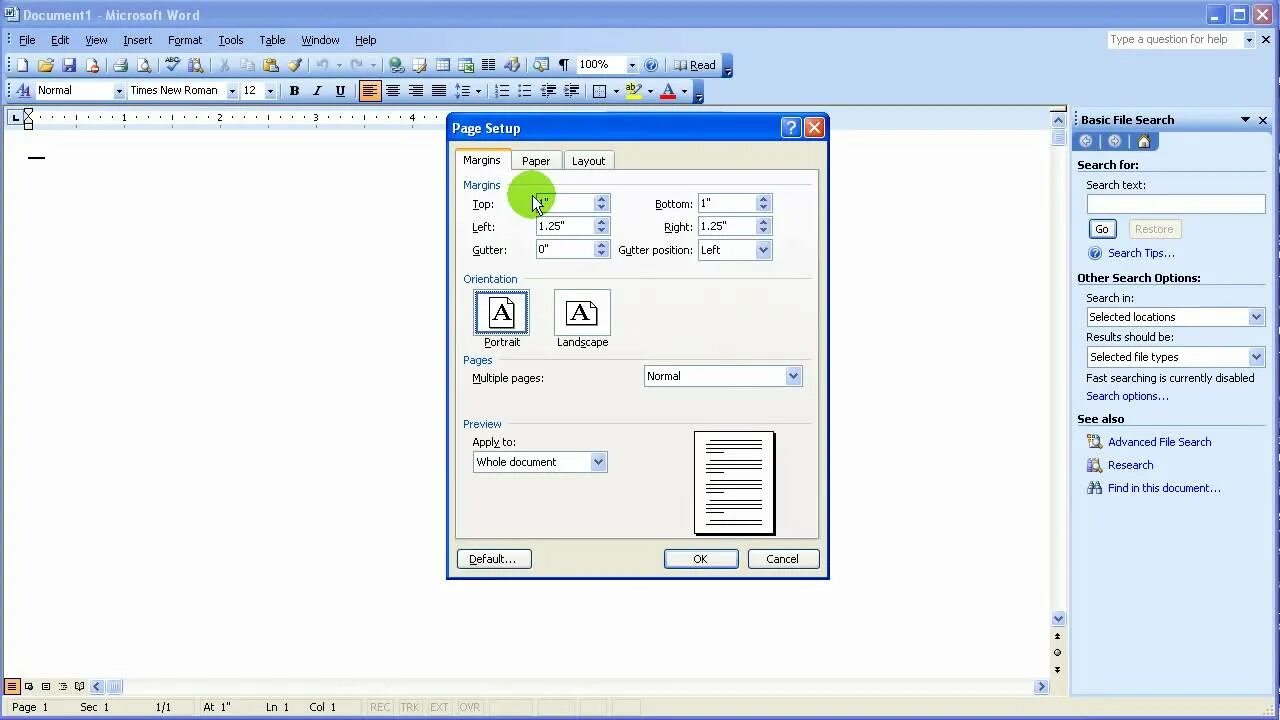Click the Page Setup help question mark
This screenshot has height=720, width=1280.
[791, 128]
